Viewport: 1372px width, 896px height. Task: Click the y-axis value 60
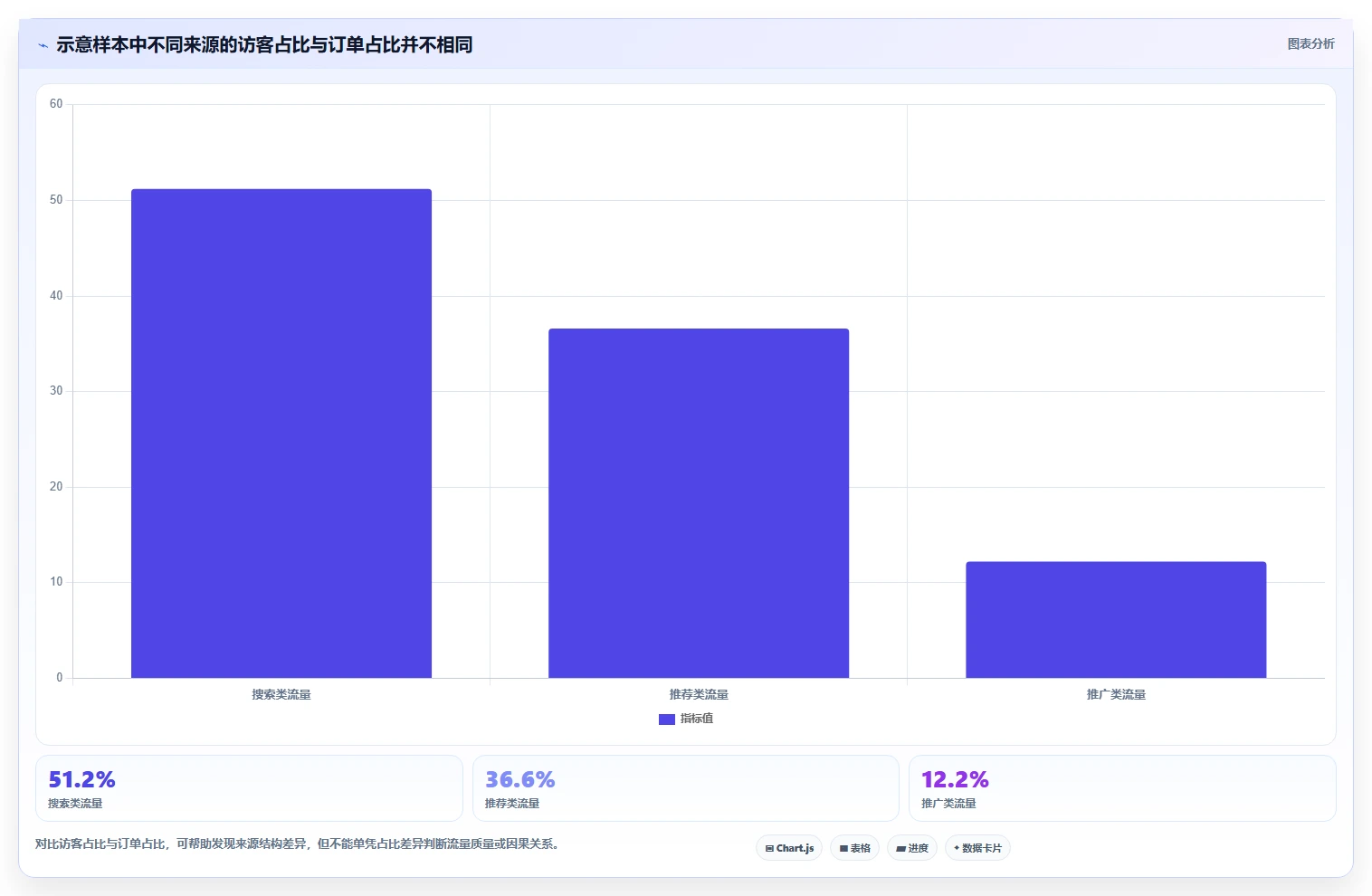point(56,104)
